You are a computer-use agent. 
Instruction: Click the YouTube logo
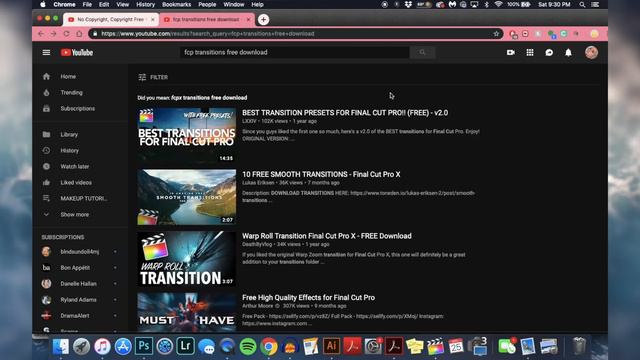click(x=77, y=52)
